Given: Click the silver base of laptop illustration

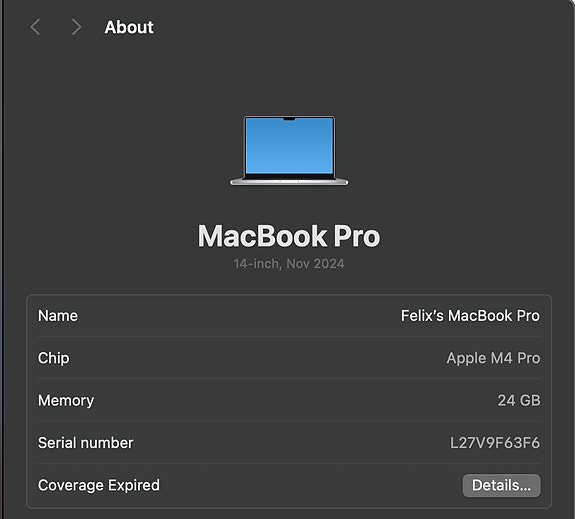Looking at the screenshot, I should tap(289, 182).
